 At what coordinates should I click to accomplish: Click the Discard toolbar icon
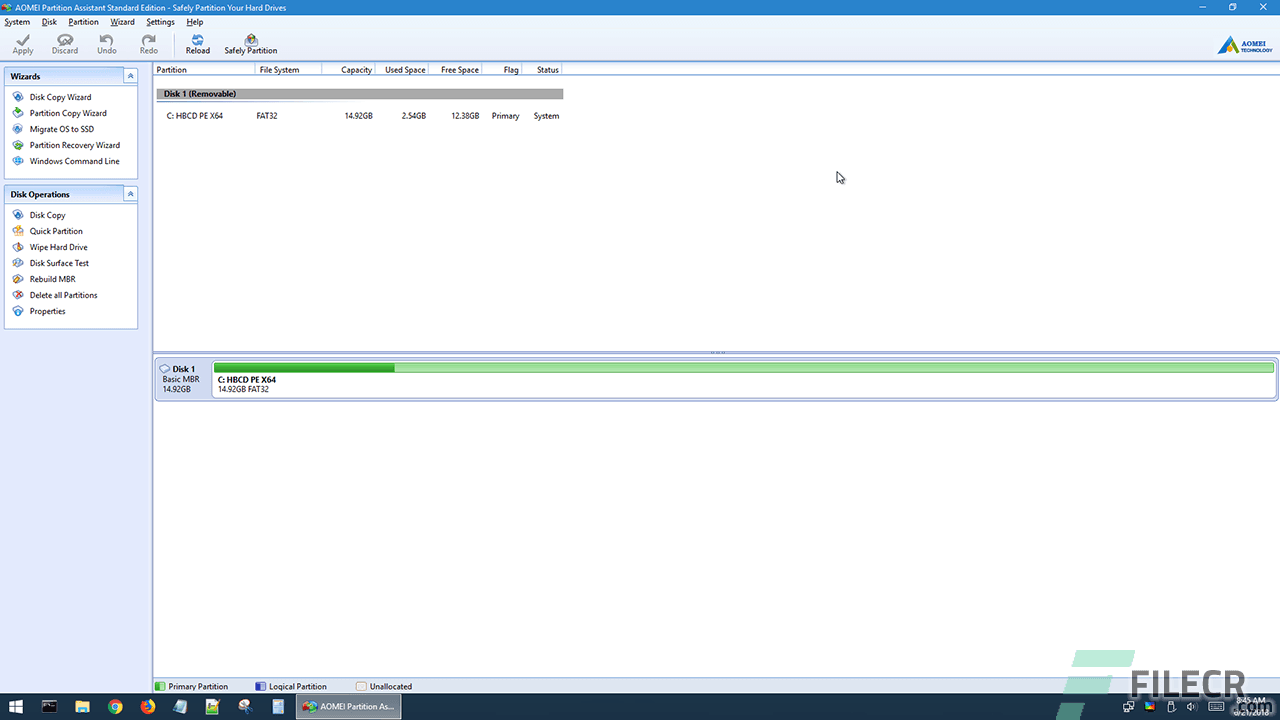(64, 44)
